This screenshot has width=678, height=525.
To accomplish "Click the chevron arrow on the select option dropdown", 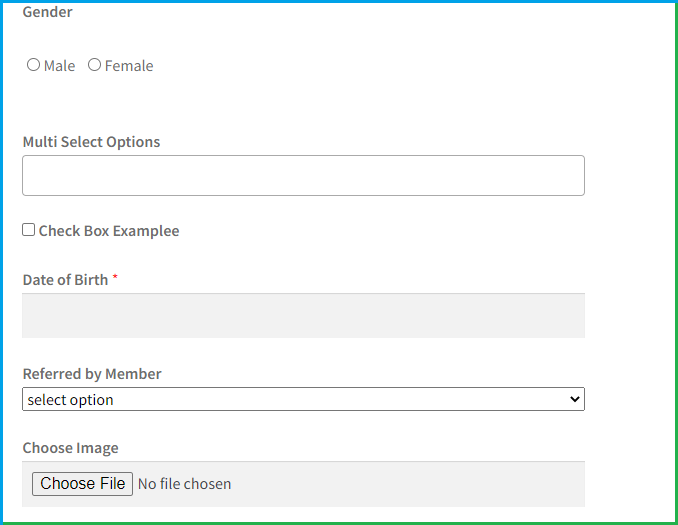I will (x=574, y=399).
